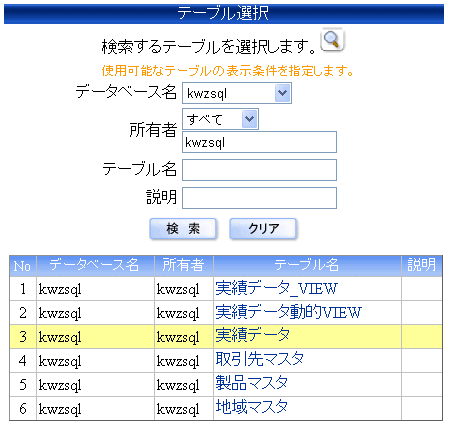Click the データベース名 column header

point(95,266)
